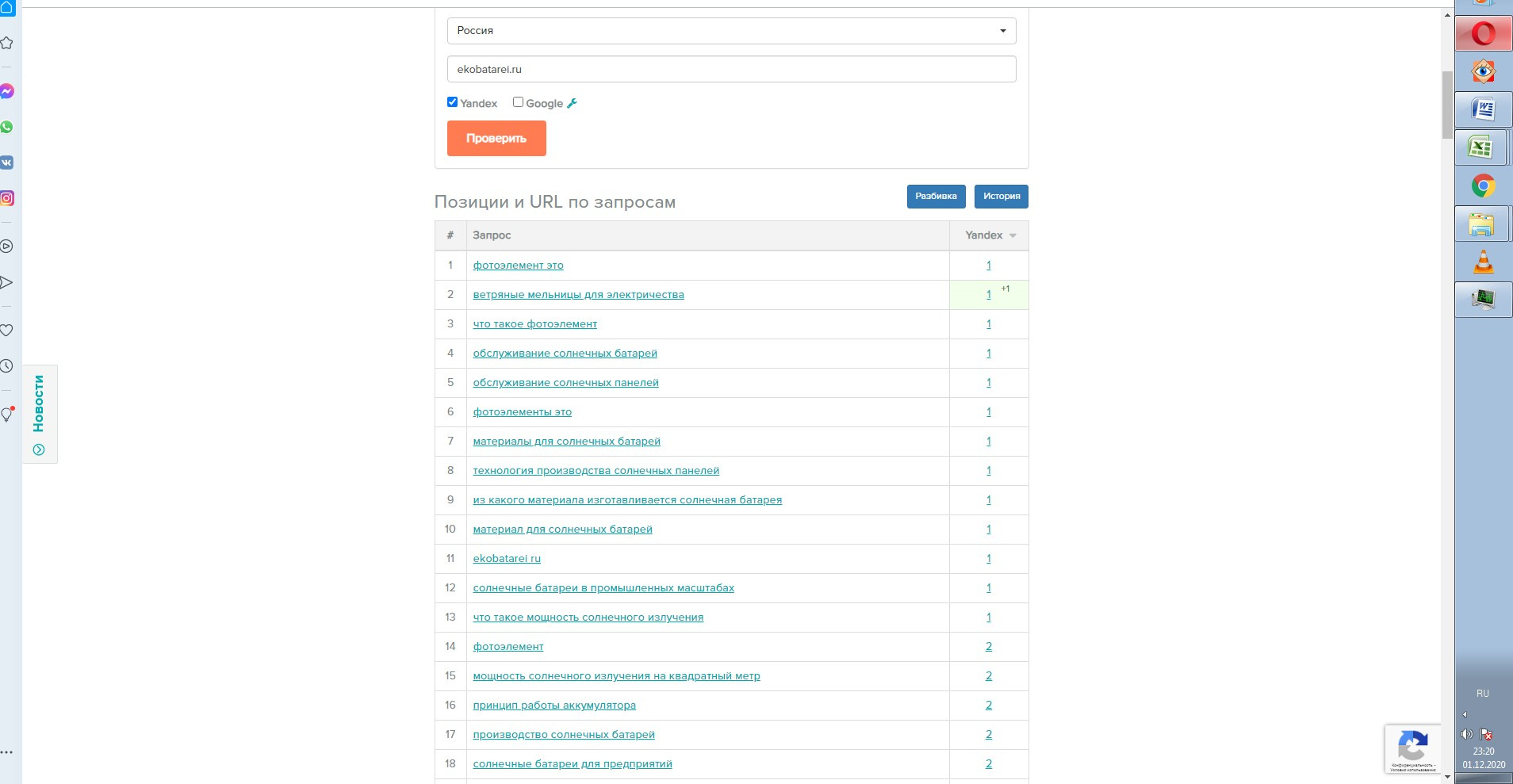Open VK in the Opera sidebar
The image size is (1513, 784).
[x=7, y=163]
